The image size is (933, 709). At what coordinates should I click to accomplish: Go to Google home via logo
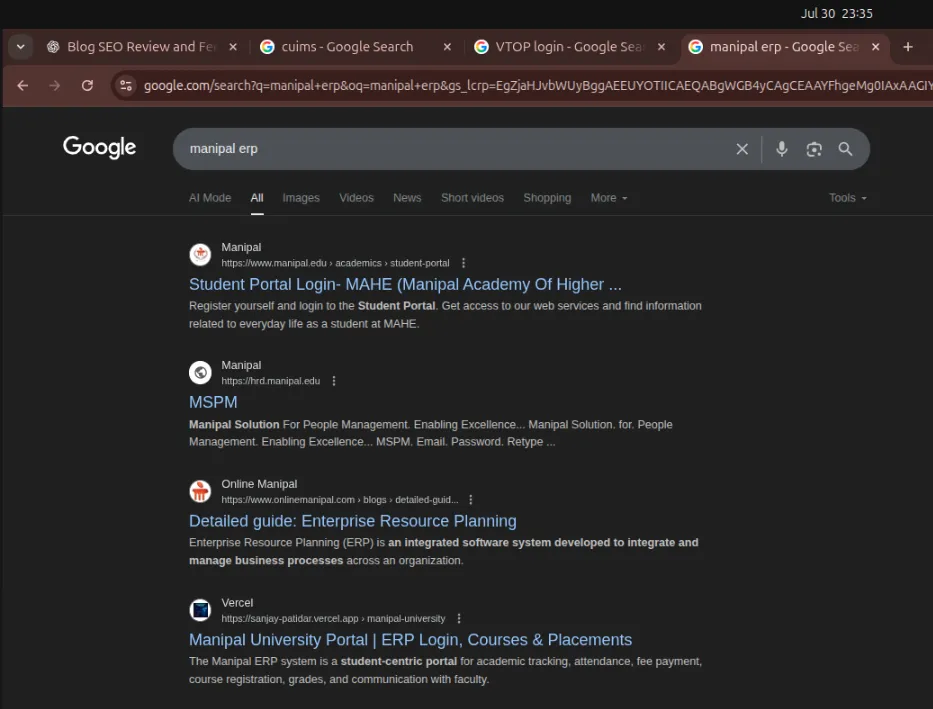click(x=99, y=147)
